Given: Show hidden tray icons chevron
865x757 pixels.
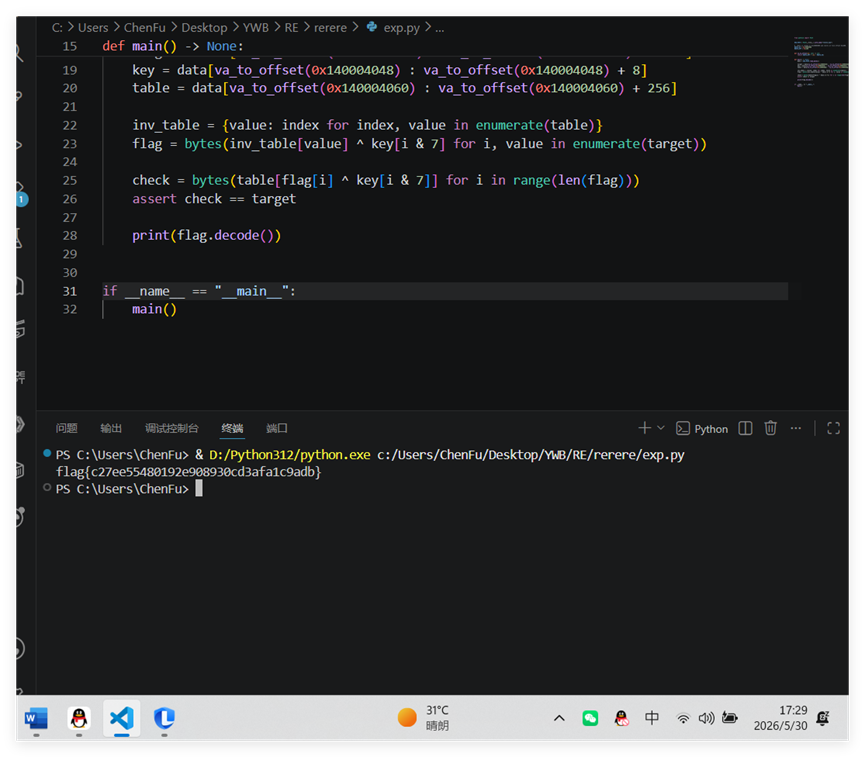Looking at the screenshot, I should point(559,718).
